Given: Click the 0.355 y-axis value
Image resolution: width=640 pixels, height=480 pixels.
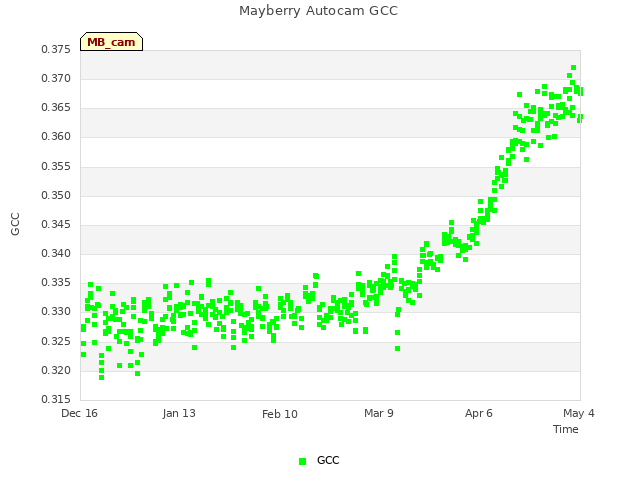Looking at the screenshot, I should point(56,167).
